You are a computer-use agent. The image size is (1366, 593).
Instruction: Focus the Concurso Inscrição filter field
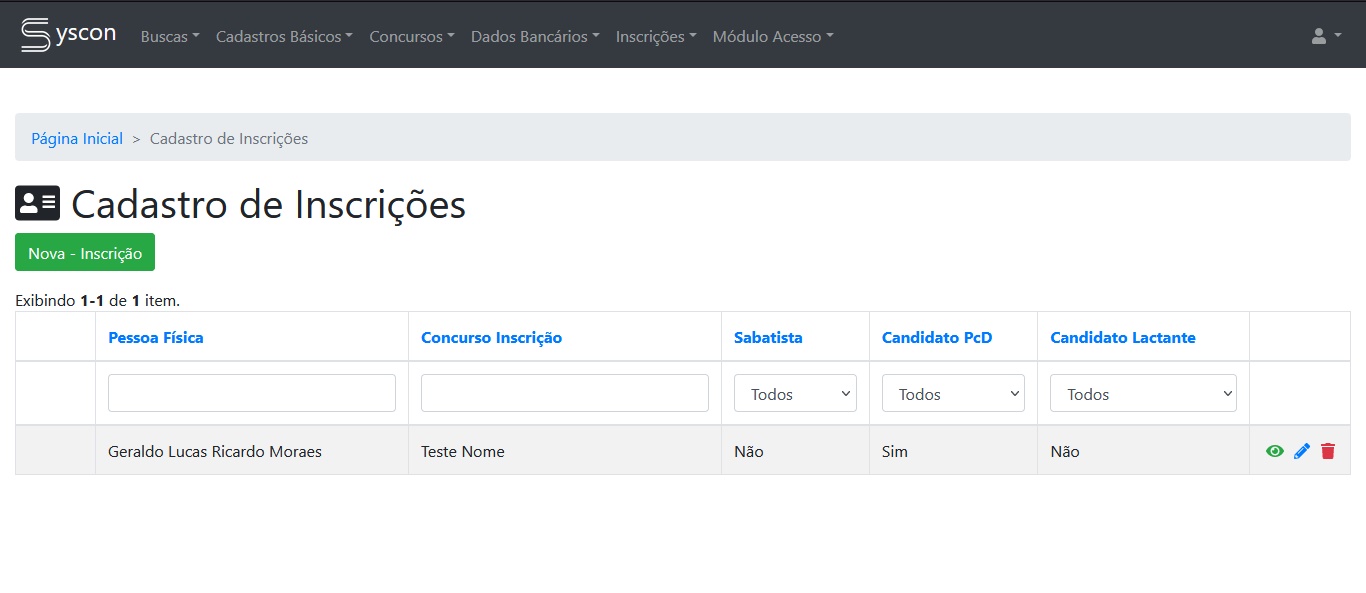click(565, 393)
